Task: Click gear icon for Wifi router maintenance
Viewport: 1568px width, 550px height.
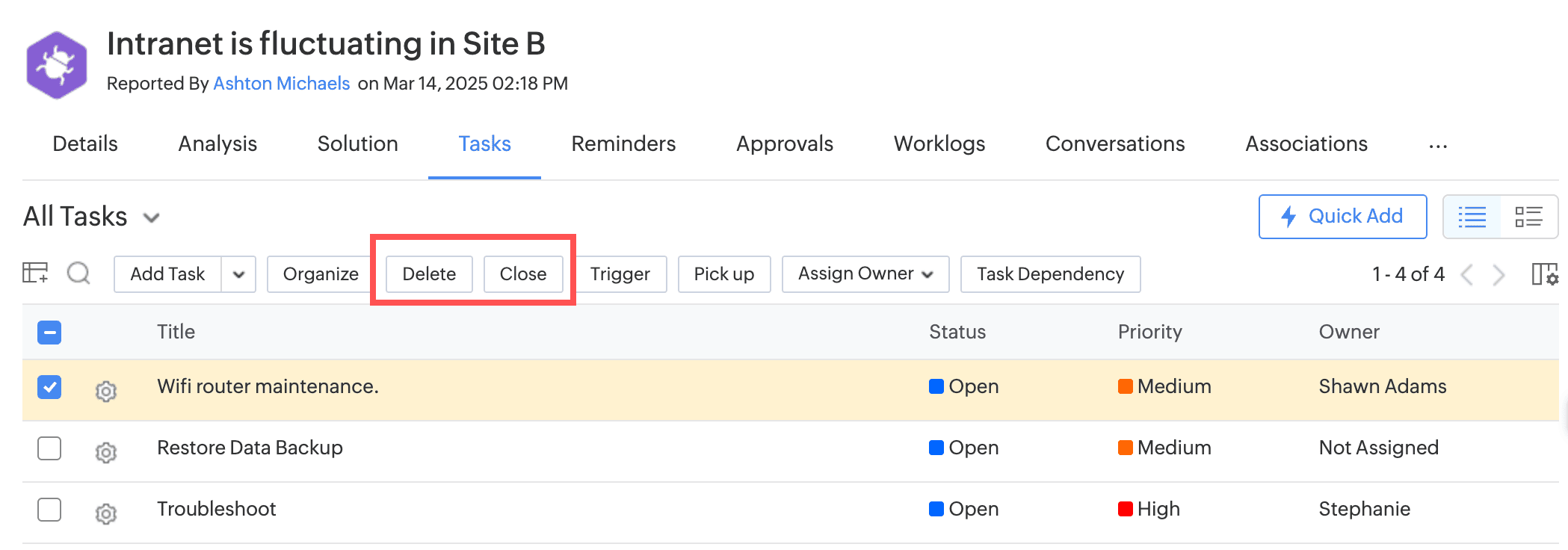Action: tap(106, 391)
